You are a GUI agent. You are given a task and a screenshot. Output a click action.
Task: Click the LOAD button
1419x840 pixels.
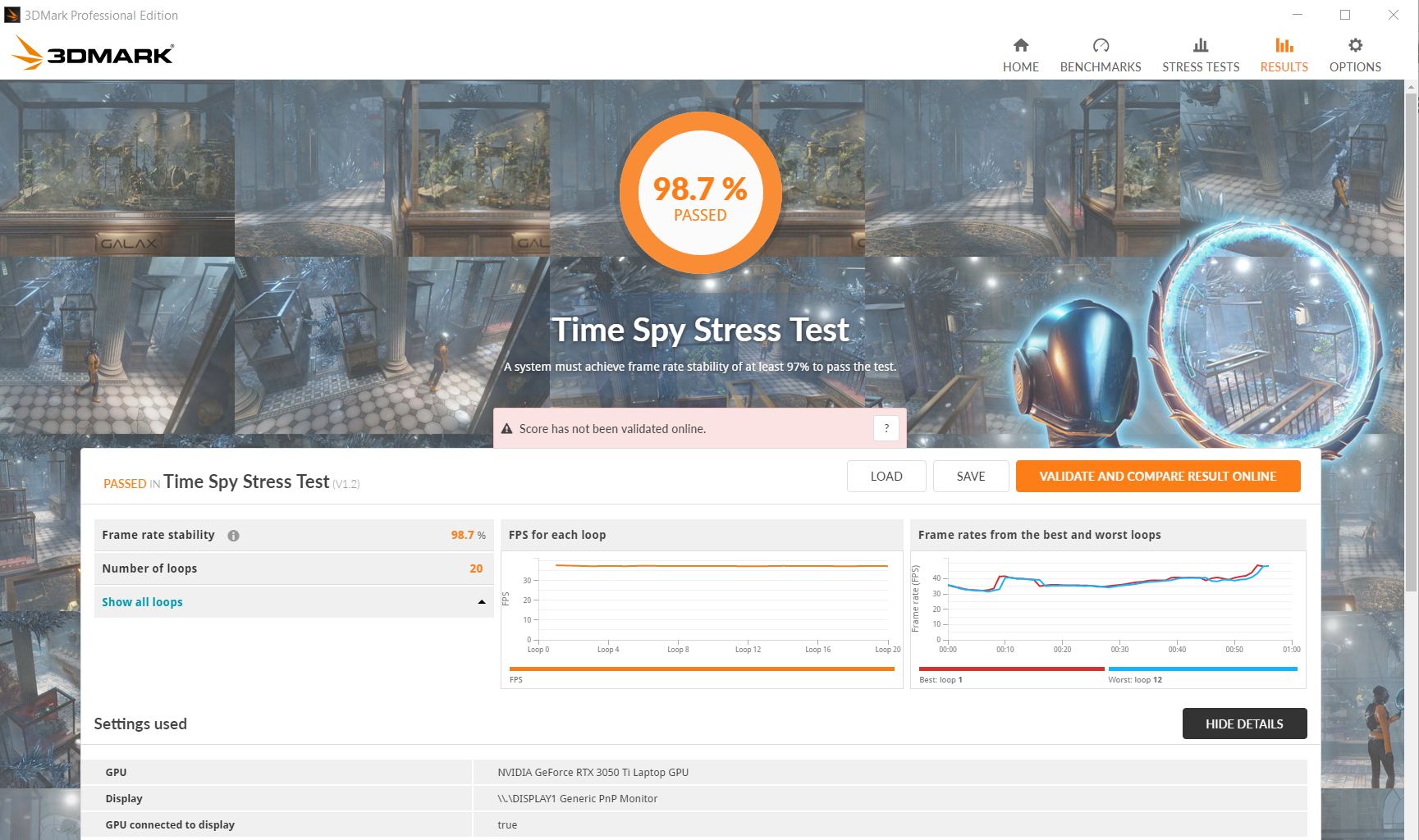tap(886, 476)
